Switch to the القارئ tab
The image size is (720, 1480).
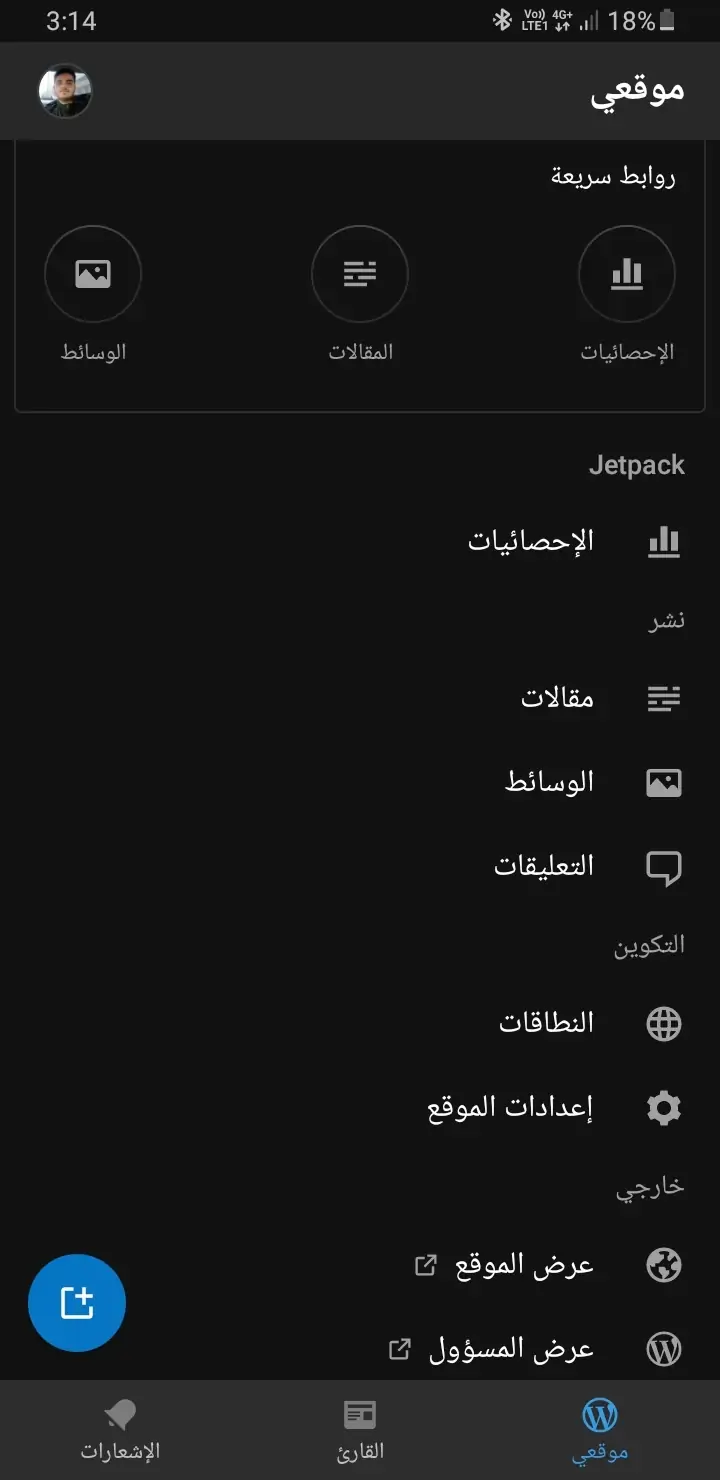click(x=360, y=1430)
